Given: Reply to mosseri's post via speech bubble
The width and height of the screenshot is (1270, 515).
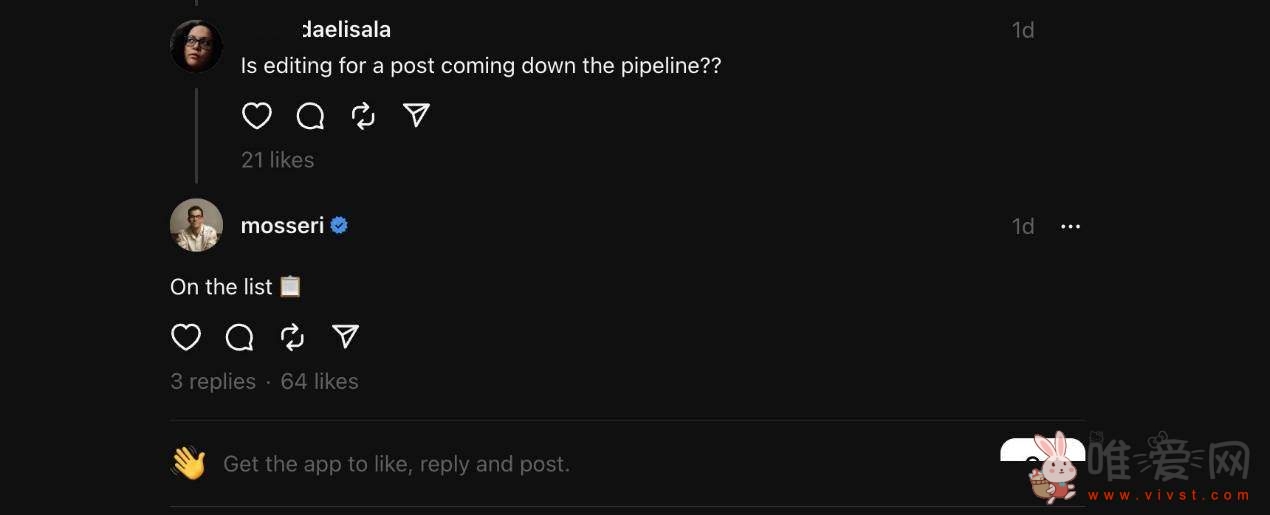Looking at the screenshot, I should 240,337.
